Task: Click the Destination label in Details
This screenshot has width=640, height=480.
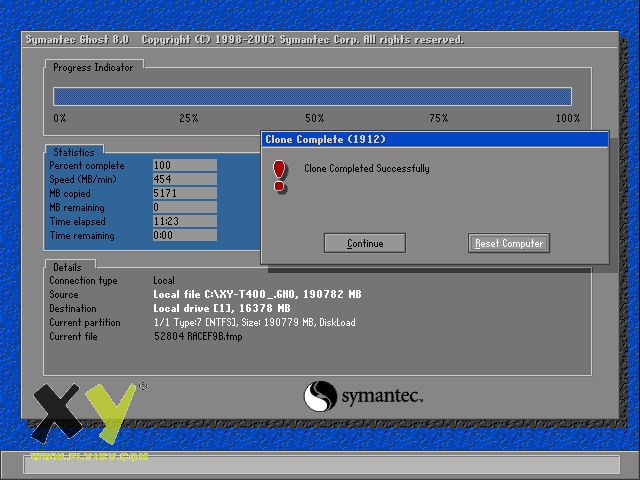Action: click(73, 308)
